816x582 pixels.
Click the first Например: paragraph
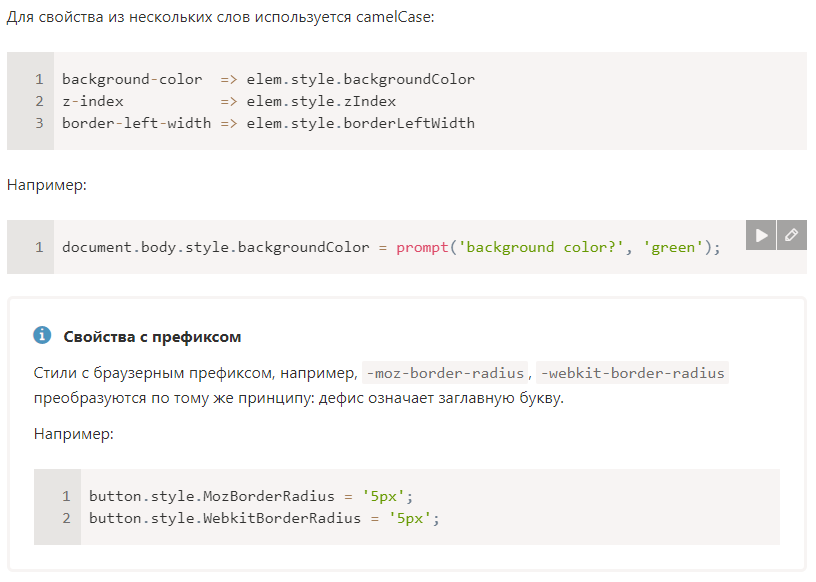tap(47, 185)
